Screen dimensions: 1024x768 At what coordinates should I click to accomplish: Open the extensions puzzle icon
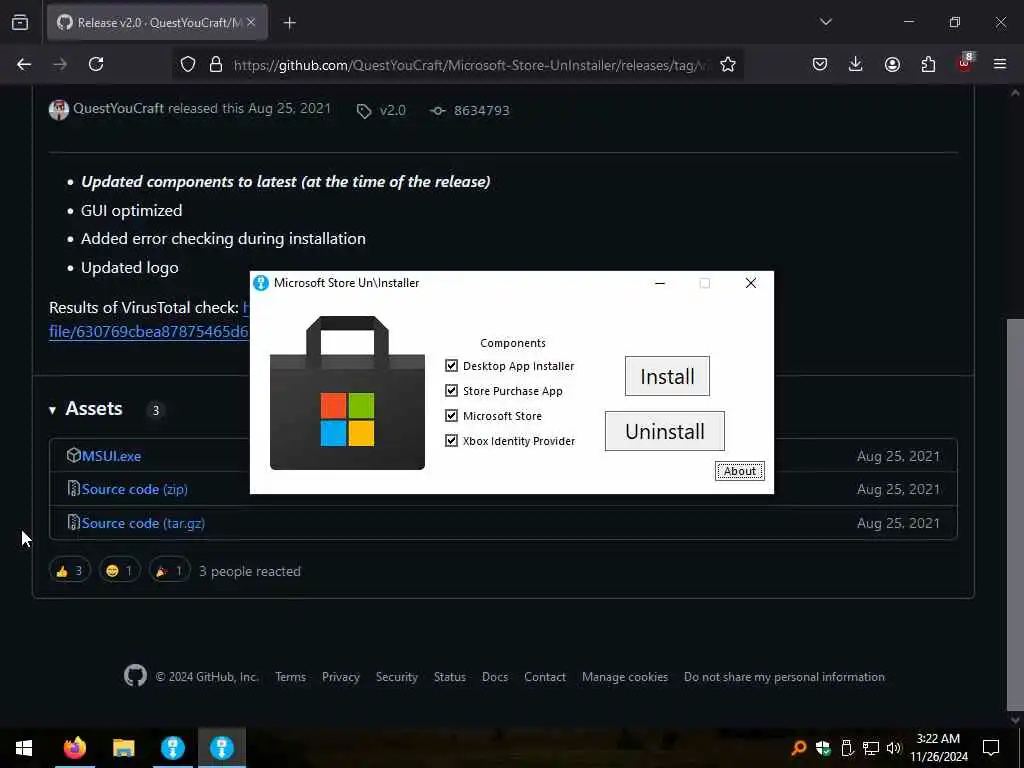[928, 64]
